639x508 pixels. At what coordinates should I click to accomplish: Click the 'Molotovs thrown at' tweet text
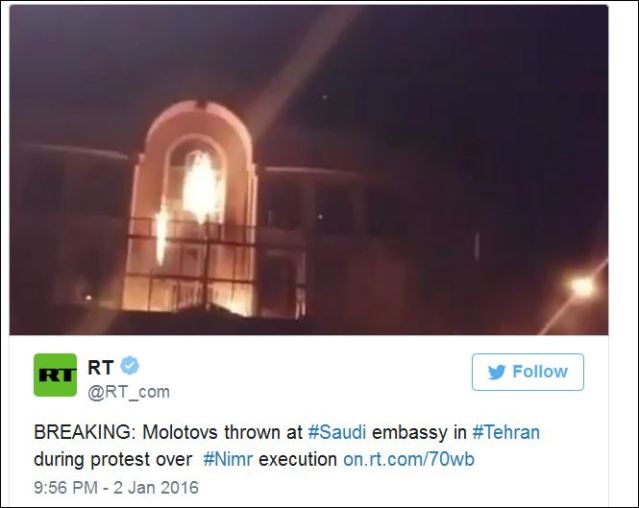click(223, 432)
